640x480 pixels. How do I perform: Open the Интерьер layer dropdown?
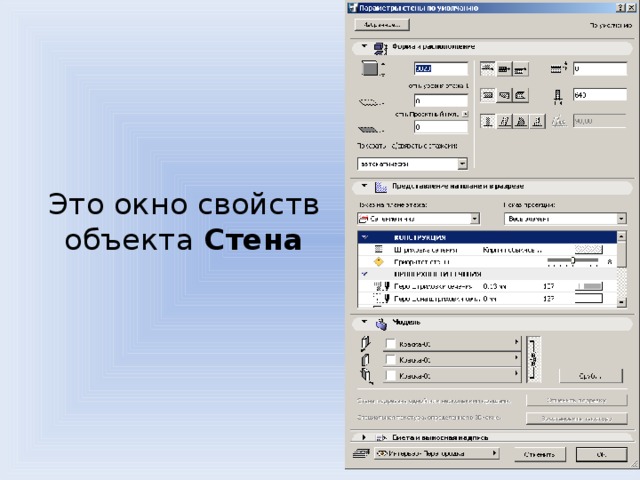(x=437, y=453)
